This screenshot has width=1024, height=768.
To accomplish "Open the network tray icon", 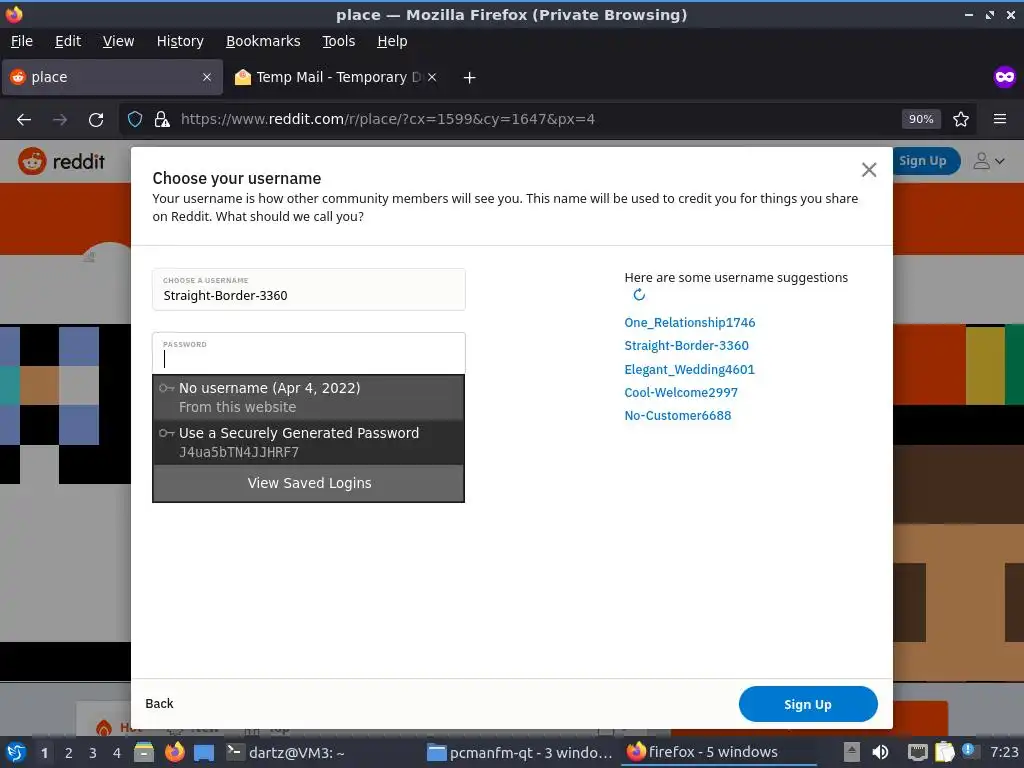I will pos(918,752).
